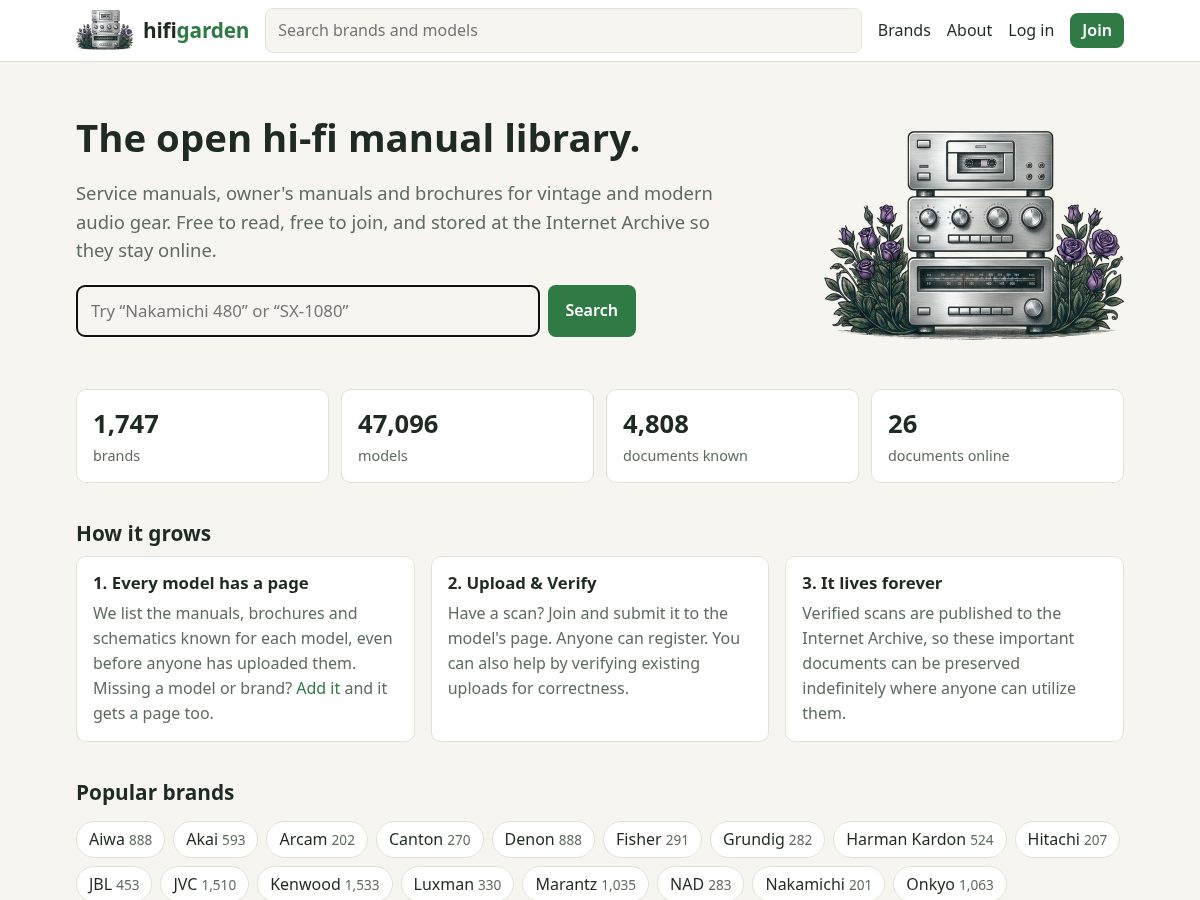Open the Kenwood 1,533 brand chip
Viewport: 1200px width, 900px height.
click(325, 884)
